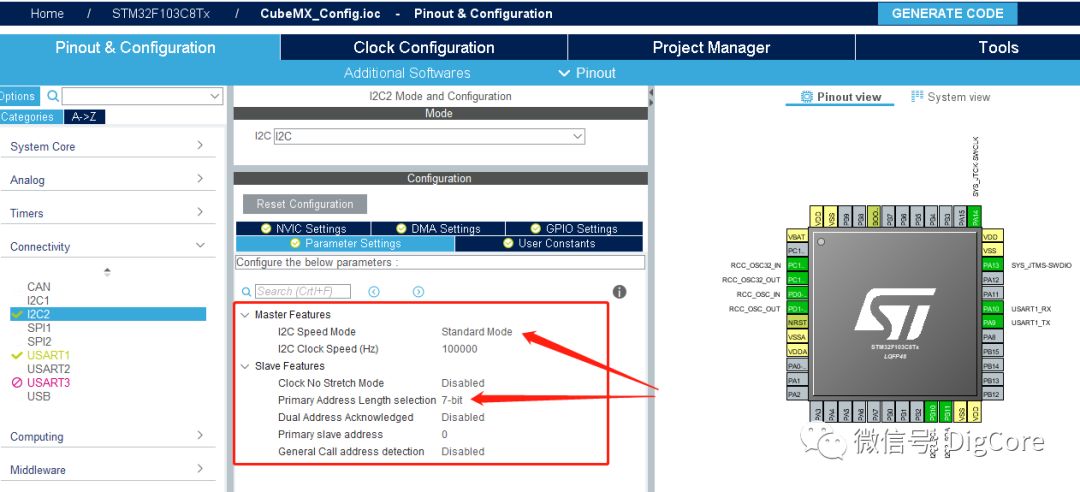Collapse the Master Features group
This screenshot has height=492, width=1080.
pos(245,315)
